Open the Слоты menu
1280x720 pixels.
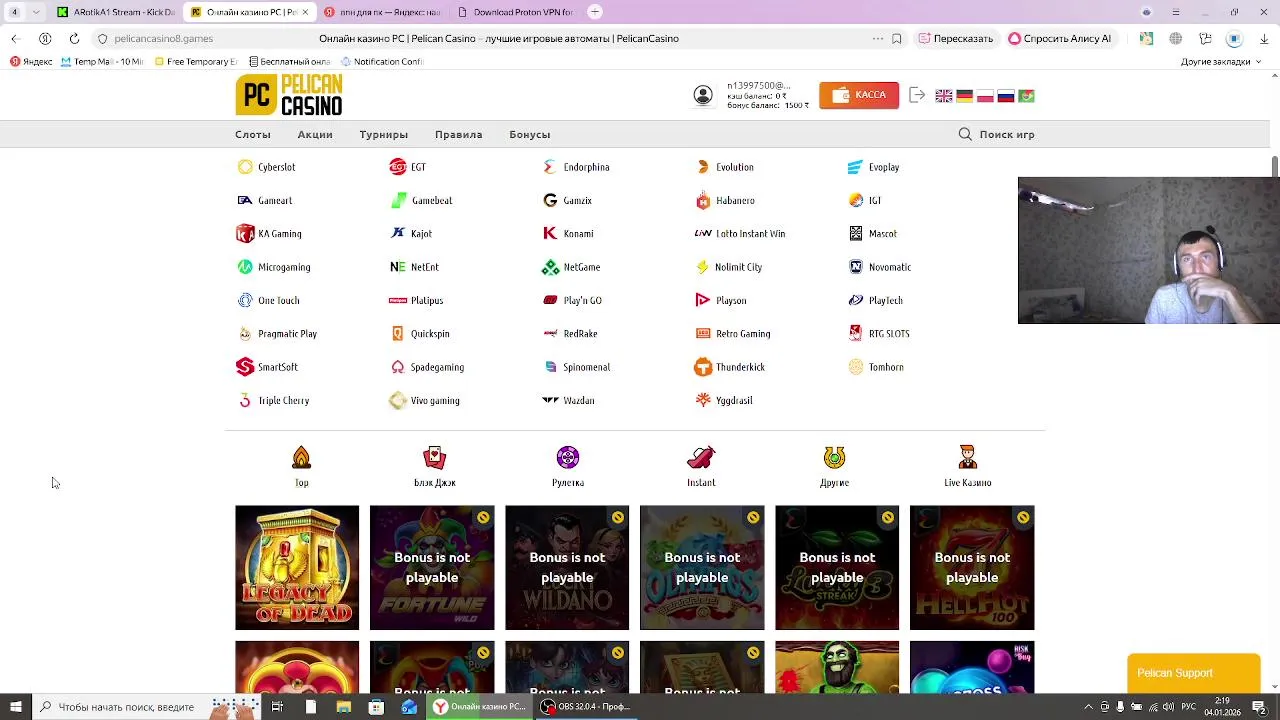[x=253, y=134]
